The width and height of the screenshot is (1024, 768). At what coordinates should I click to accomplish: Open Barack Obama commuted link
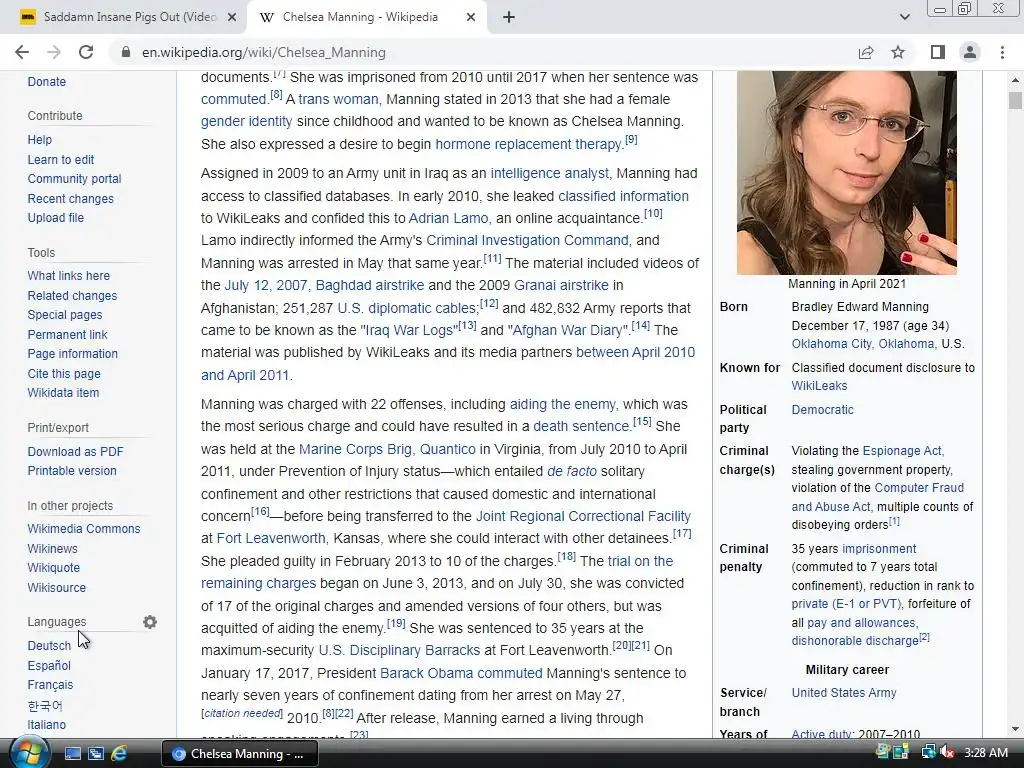click(x=461, y=673)
